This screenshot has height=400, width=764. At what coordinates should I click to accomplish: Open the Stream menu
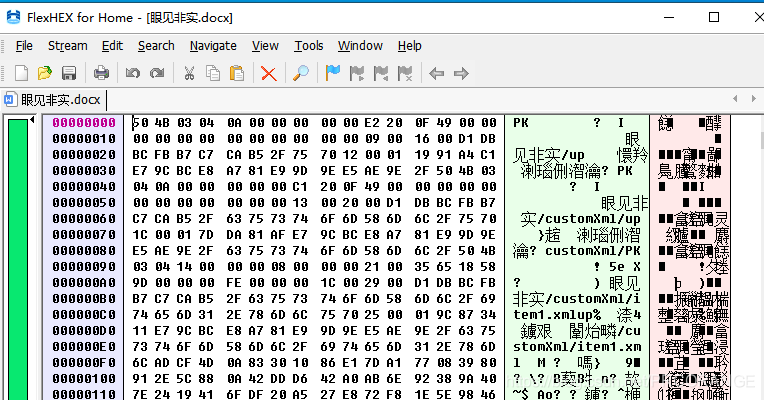[x=68, y=46]
